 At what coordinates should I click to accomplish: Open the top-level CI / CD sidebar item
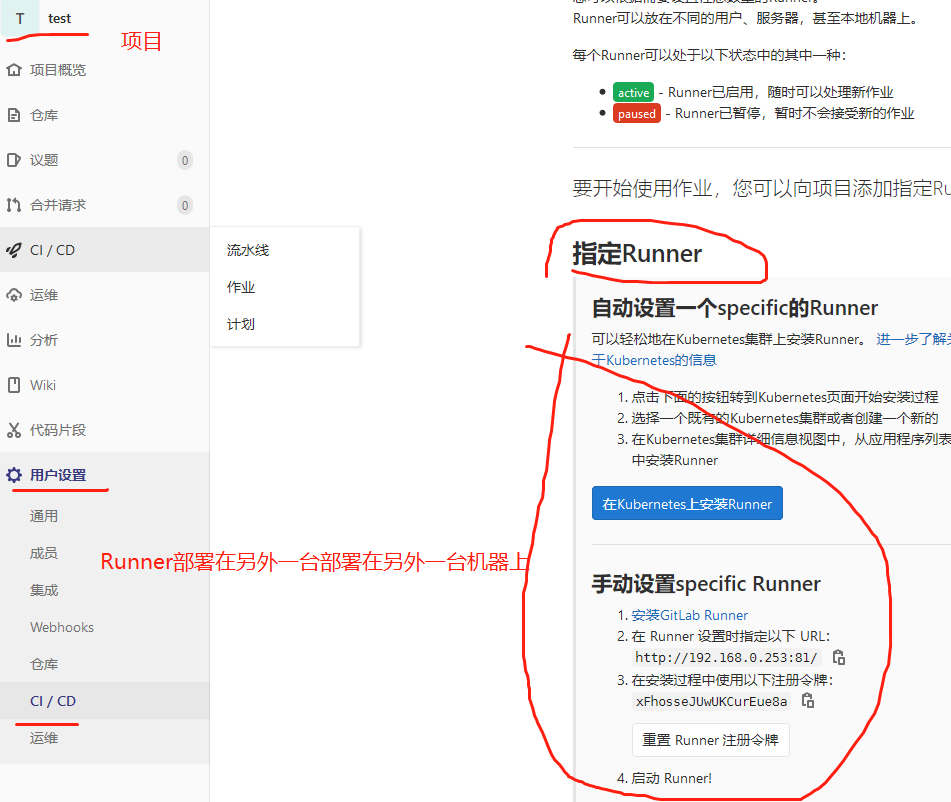tap(52, 250)
